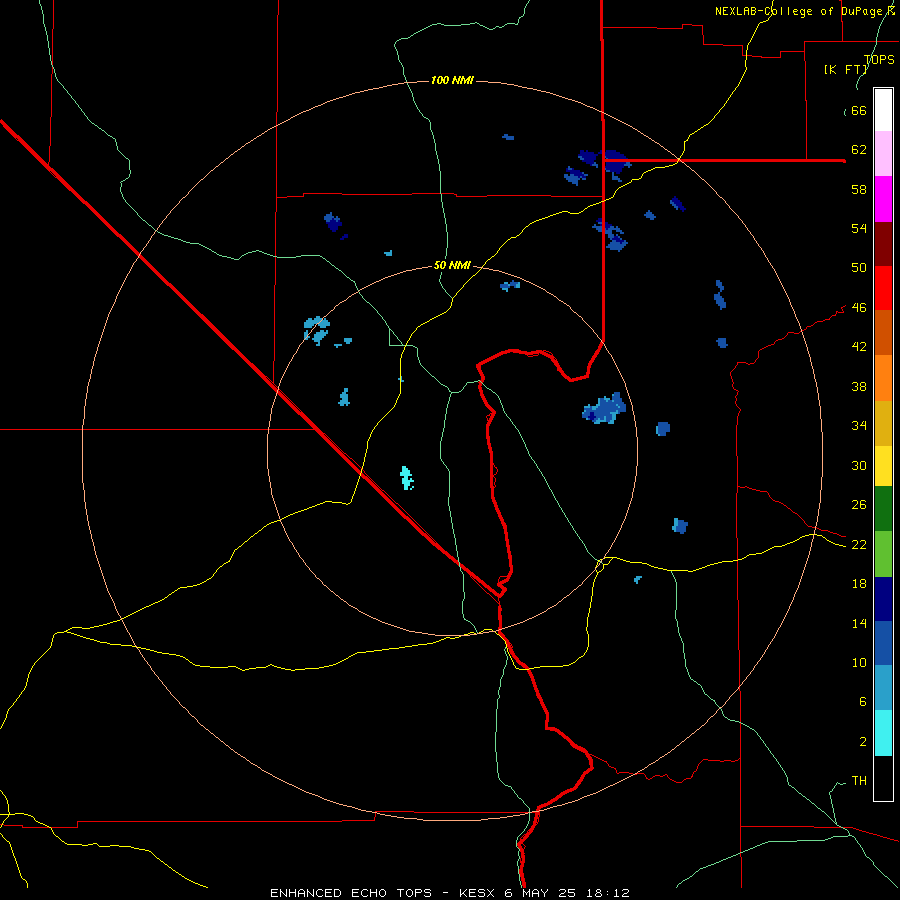Click the "KESX" radar site identifier
Screen dimensions: 900x900
click(x=476, y=893)
